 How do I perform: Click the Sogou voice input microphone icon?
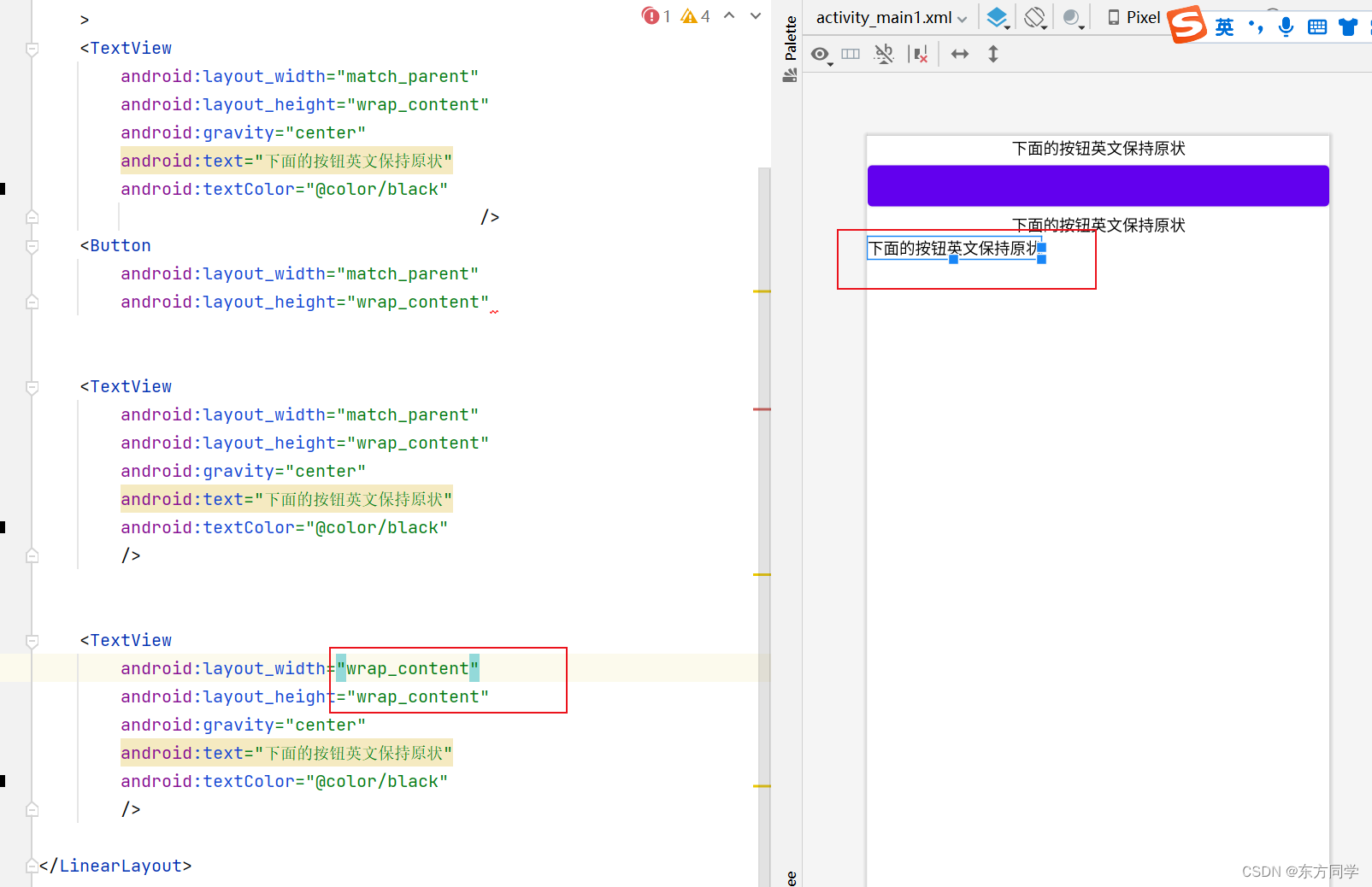[1286, 27]
